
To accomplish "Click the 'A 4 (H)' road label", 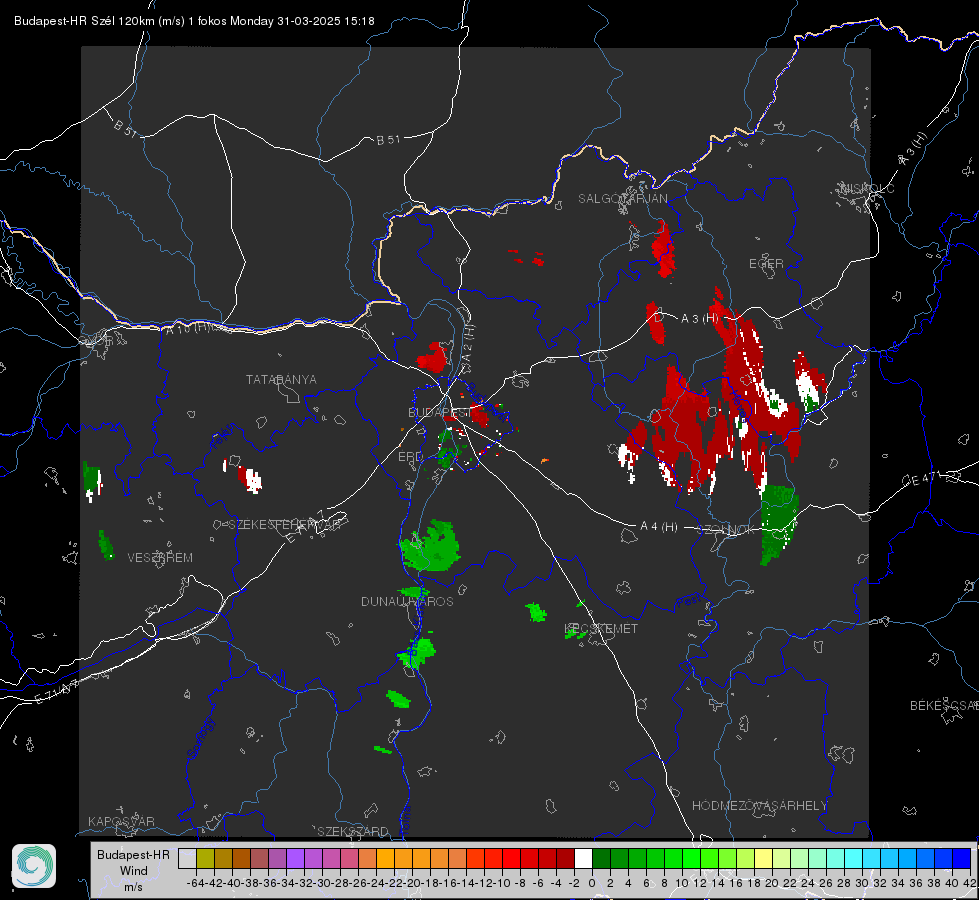I will pos(659,527).
